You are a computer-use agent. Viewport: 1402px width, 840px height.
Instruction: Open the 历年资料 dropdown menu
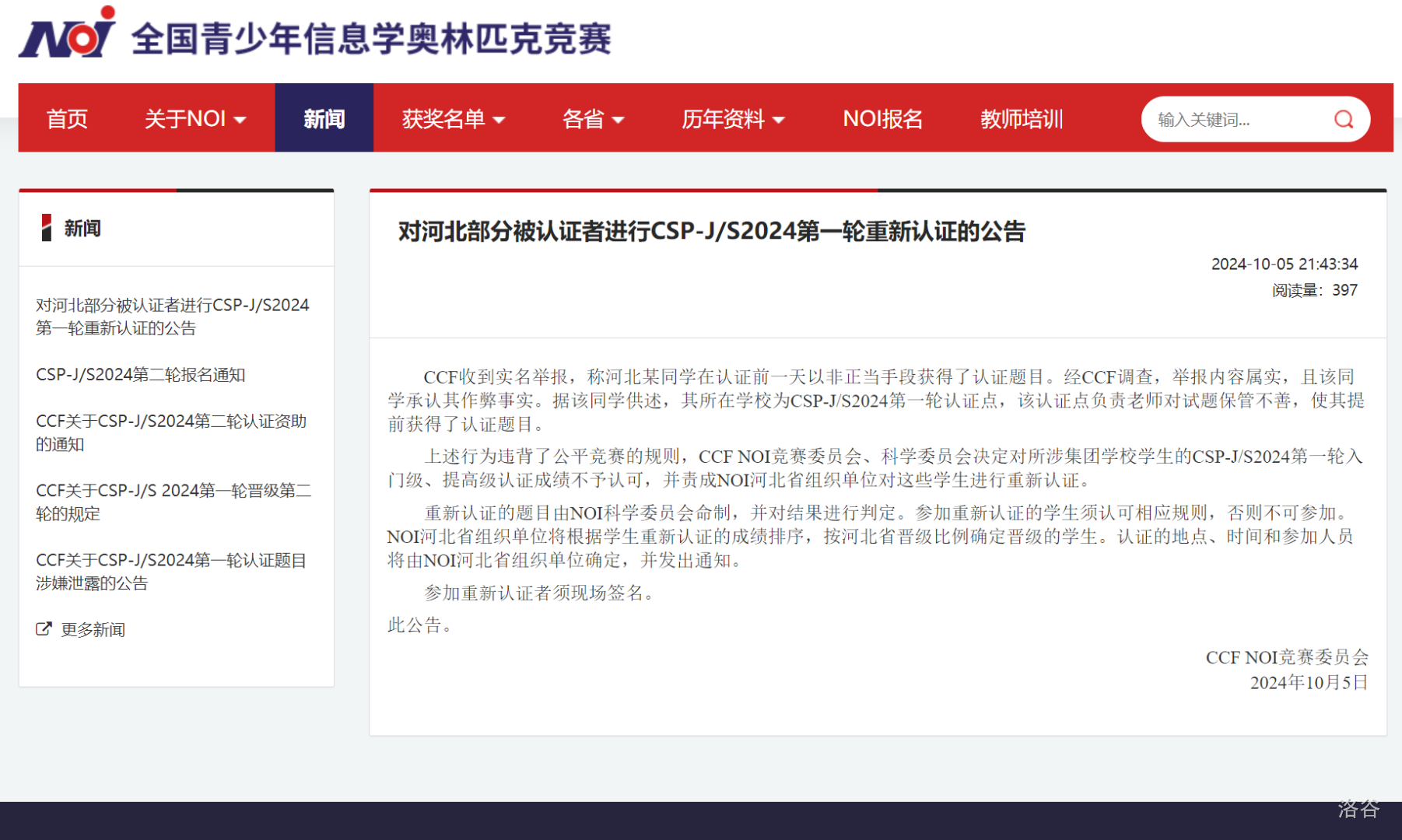point(732,119)
